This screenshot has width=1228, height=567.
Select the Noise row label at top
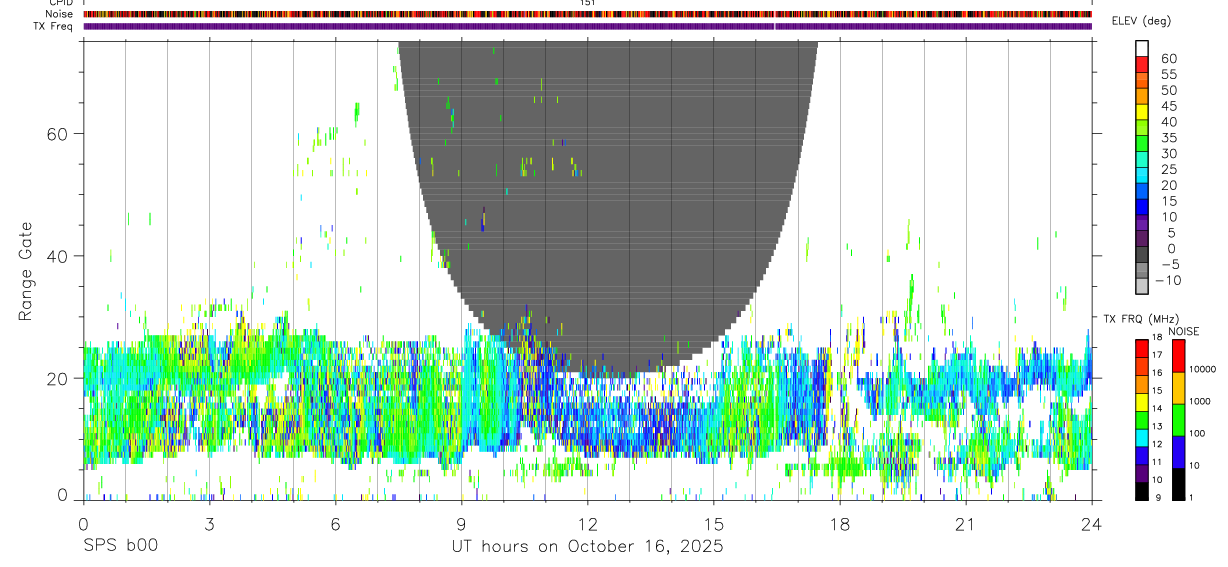pos(60,14)
